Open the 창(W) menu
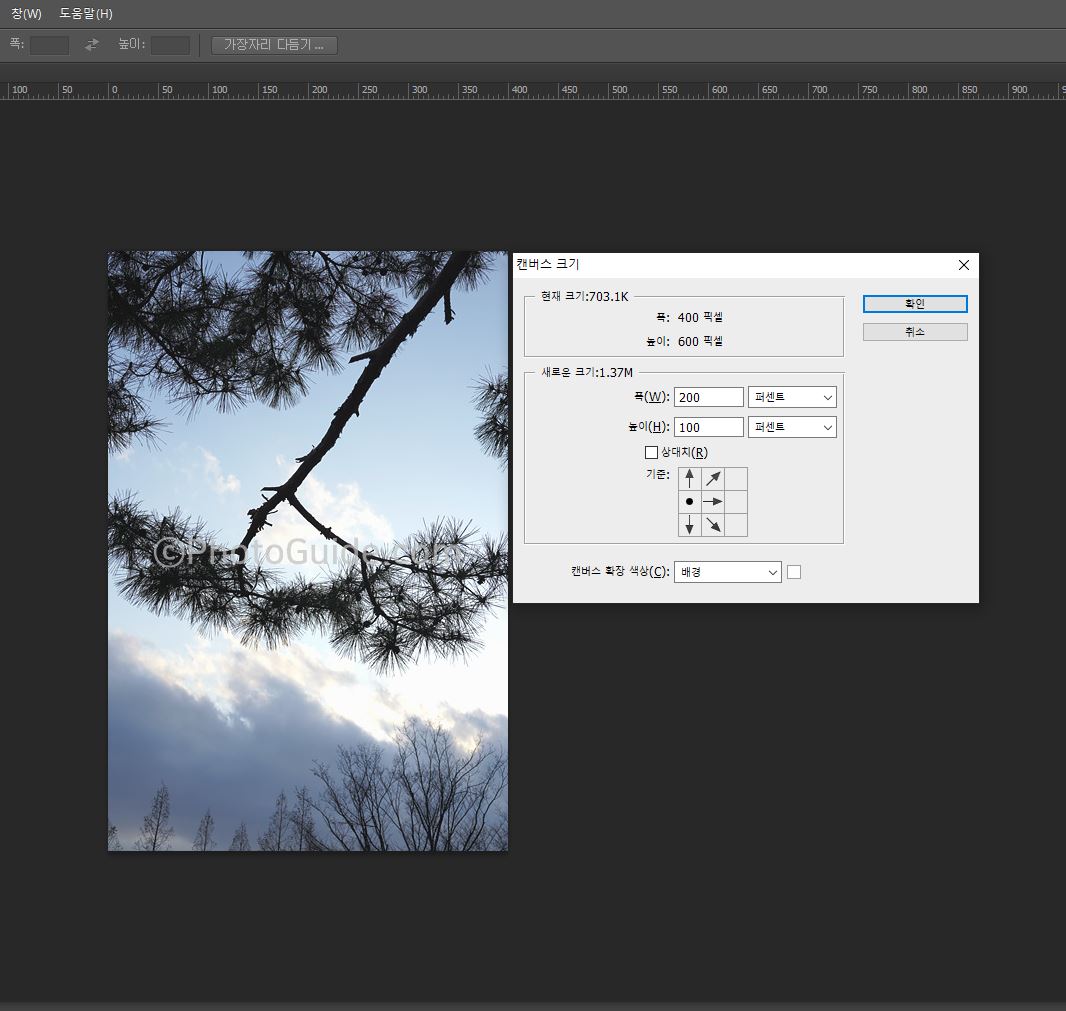 click(x=27, y=14)
